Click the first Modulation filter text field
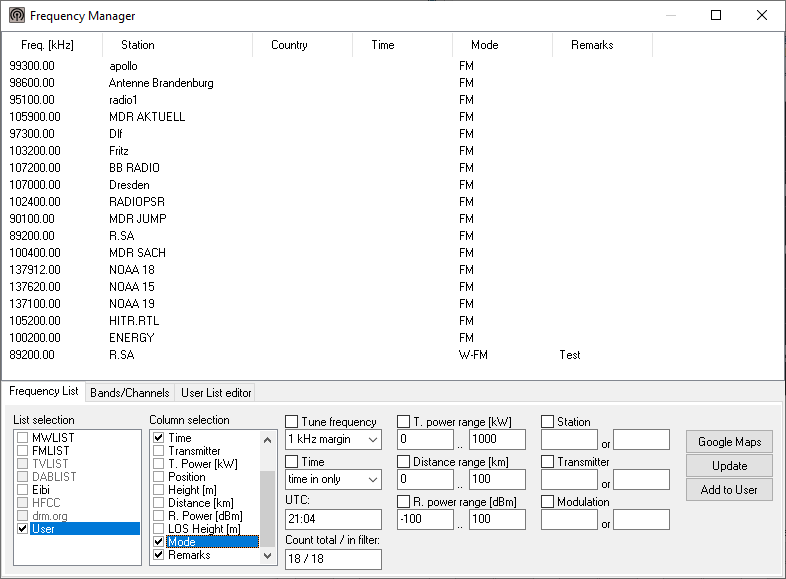Viewport: 786px width, 579px height. coord(569,519)
